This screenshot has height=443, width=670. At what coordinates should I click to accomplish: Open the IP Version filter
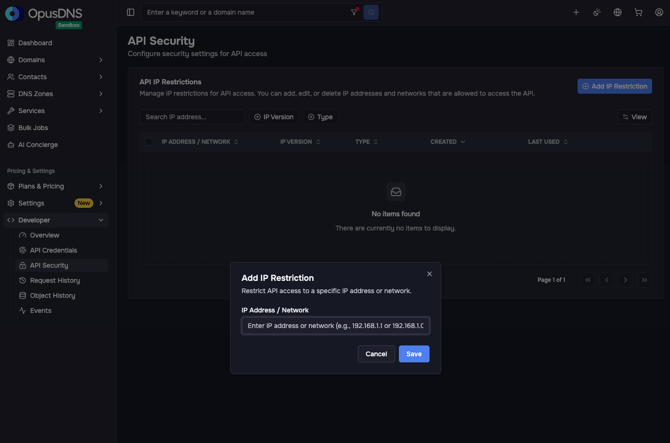point(274,117)
